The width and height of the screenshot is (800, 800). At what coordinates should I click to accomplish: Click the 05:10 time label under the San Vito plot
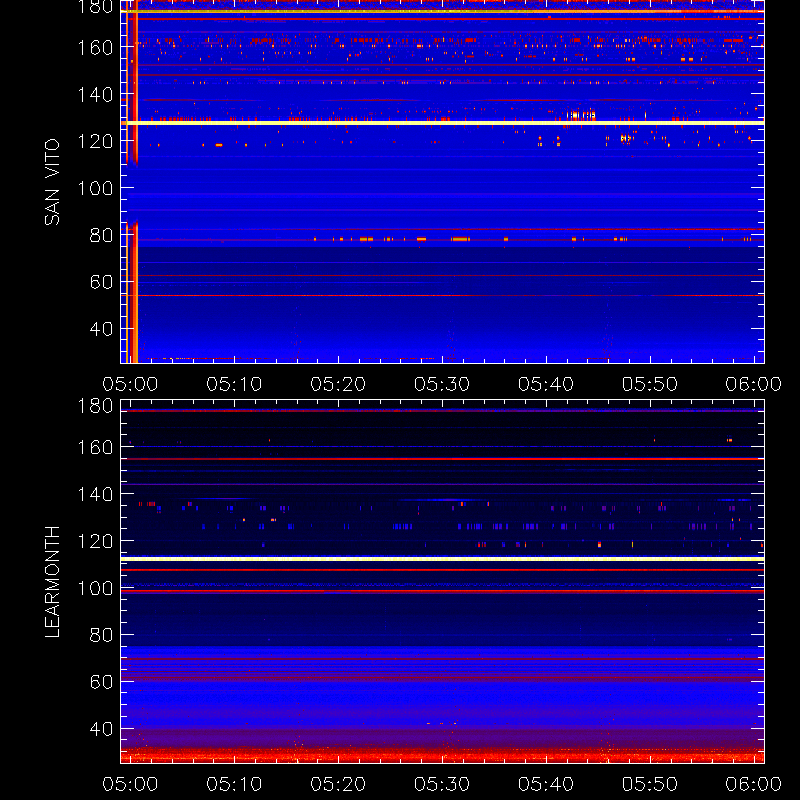(x=234, y=384)
